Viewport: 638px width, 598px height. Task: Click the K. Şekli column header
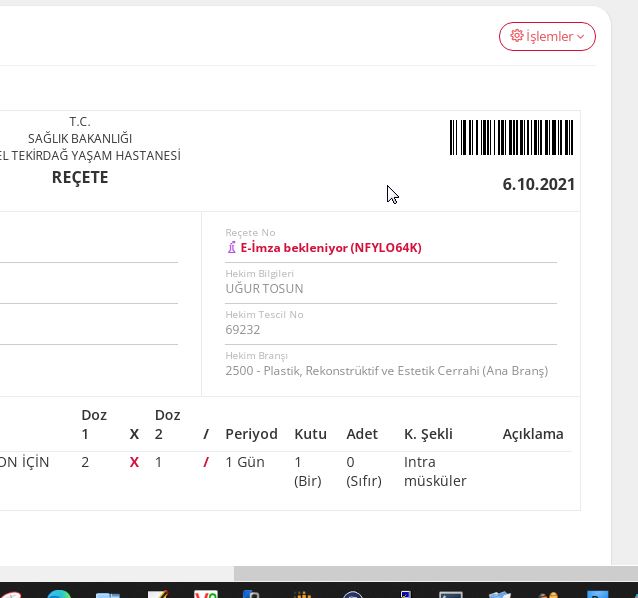click(428, 434)
